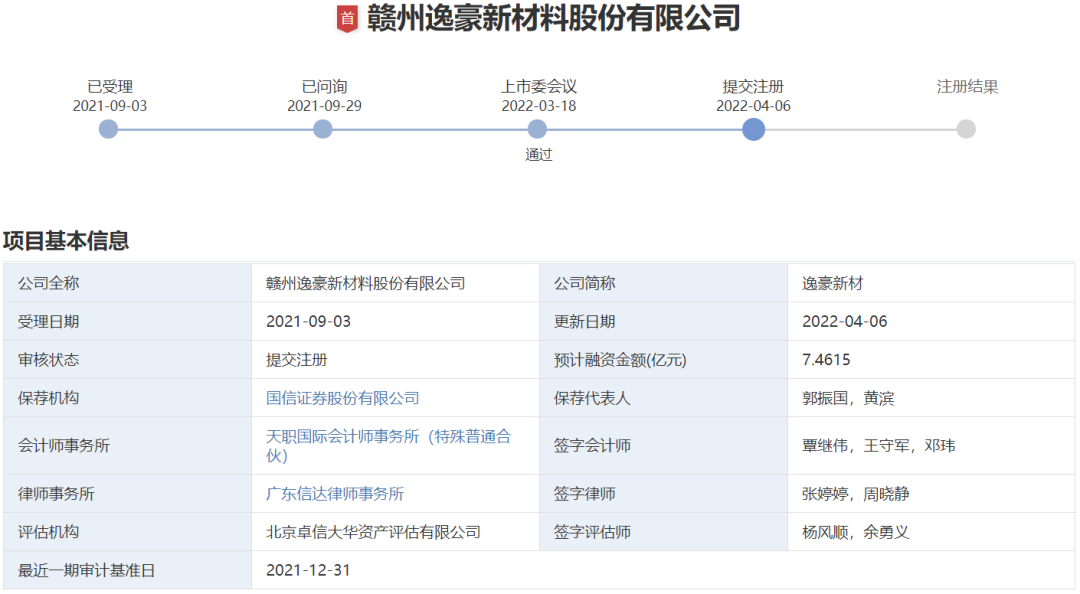Viewport: 1080px width, 594px height.
Task: Click the red 首 badge icon beside company title
Action: pyautogui.click(x=347, y=19)
